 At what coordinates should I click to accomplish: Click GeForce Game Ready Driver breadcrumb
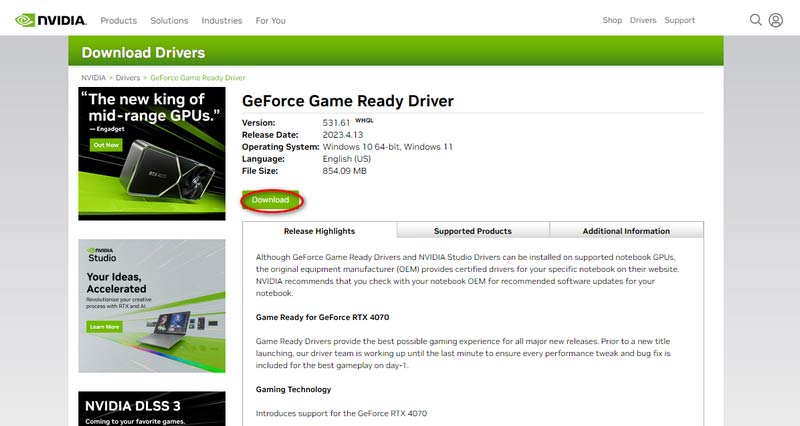click(x=197, y=78)
